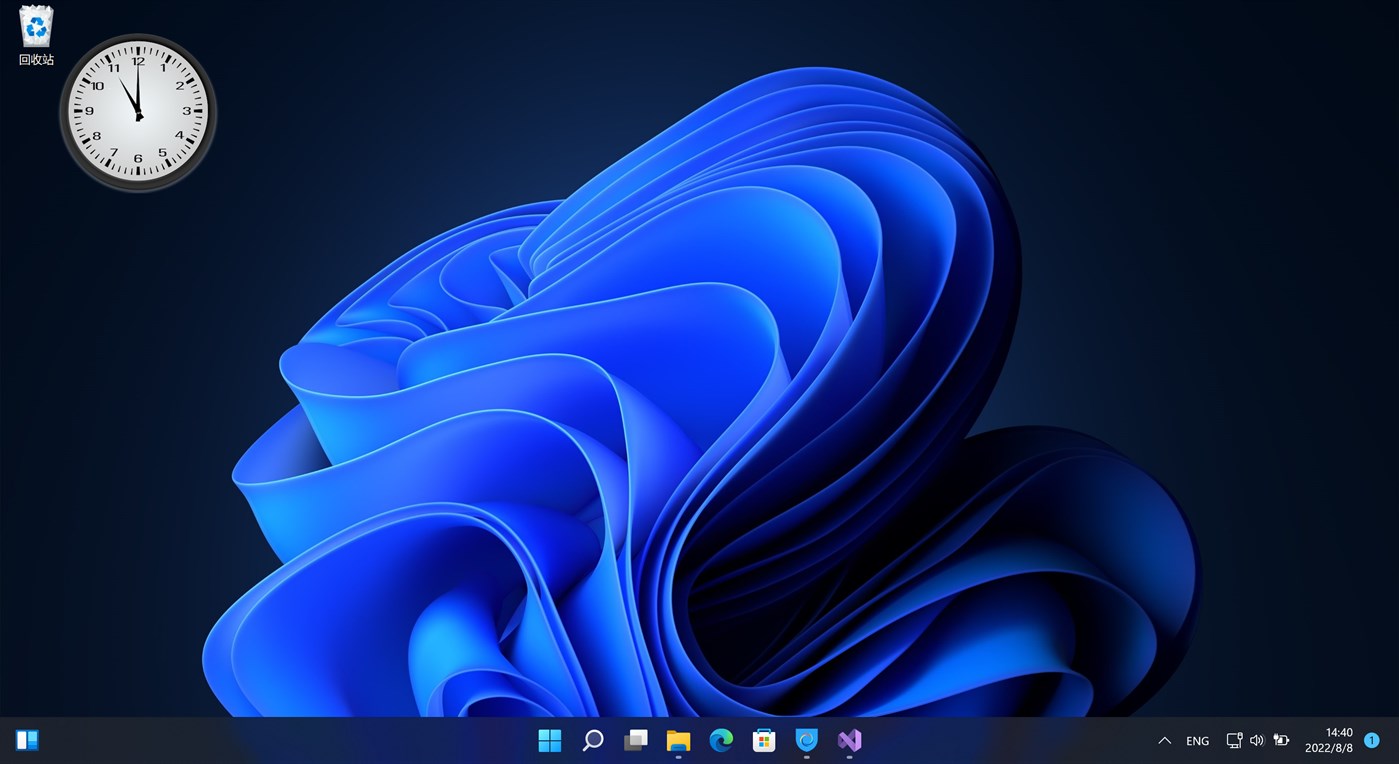Expand hidden system tray icons
The height and width of the screenshot is (764, 1399).
point(1164,740)
